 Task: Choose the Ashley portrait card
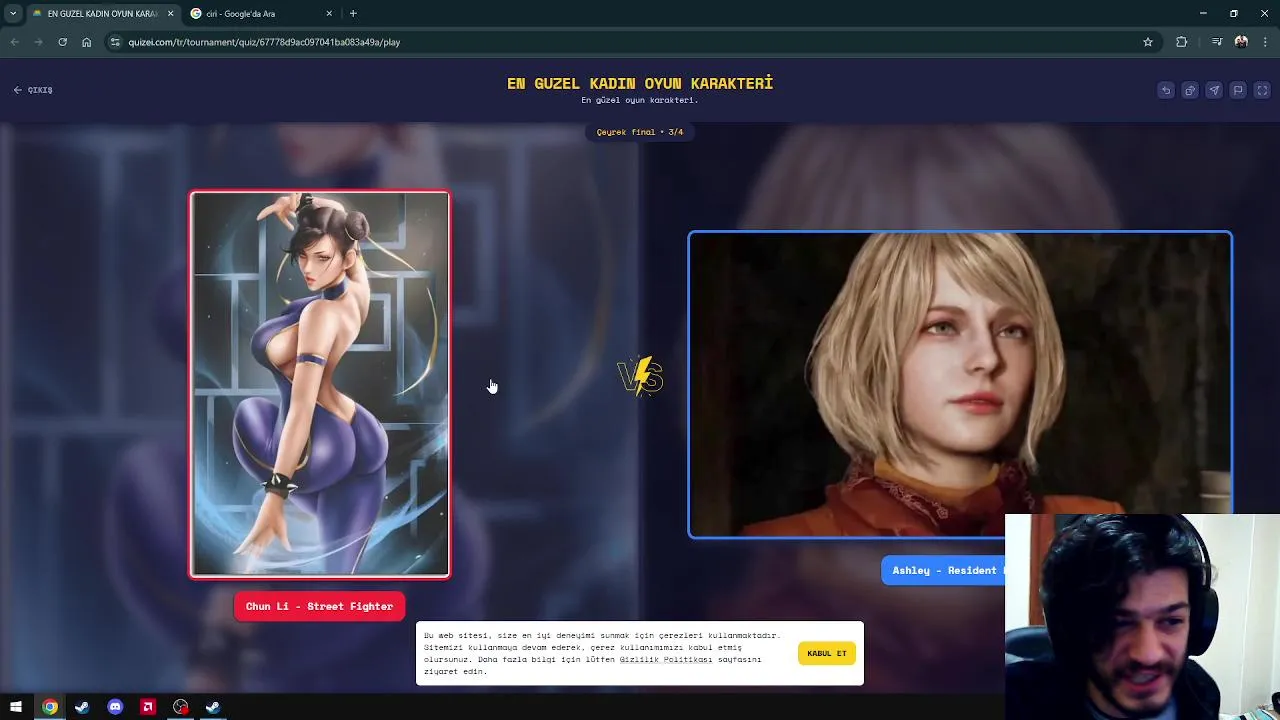click(960, 385)
